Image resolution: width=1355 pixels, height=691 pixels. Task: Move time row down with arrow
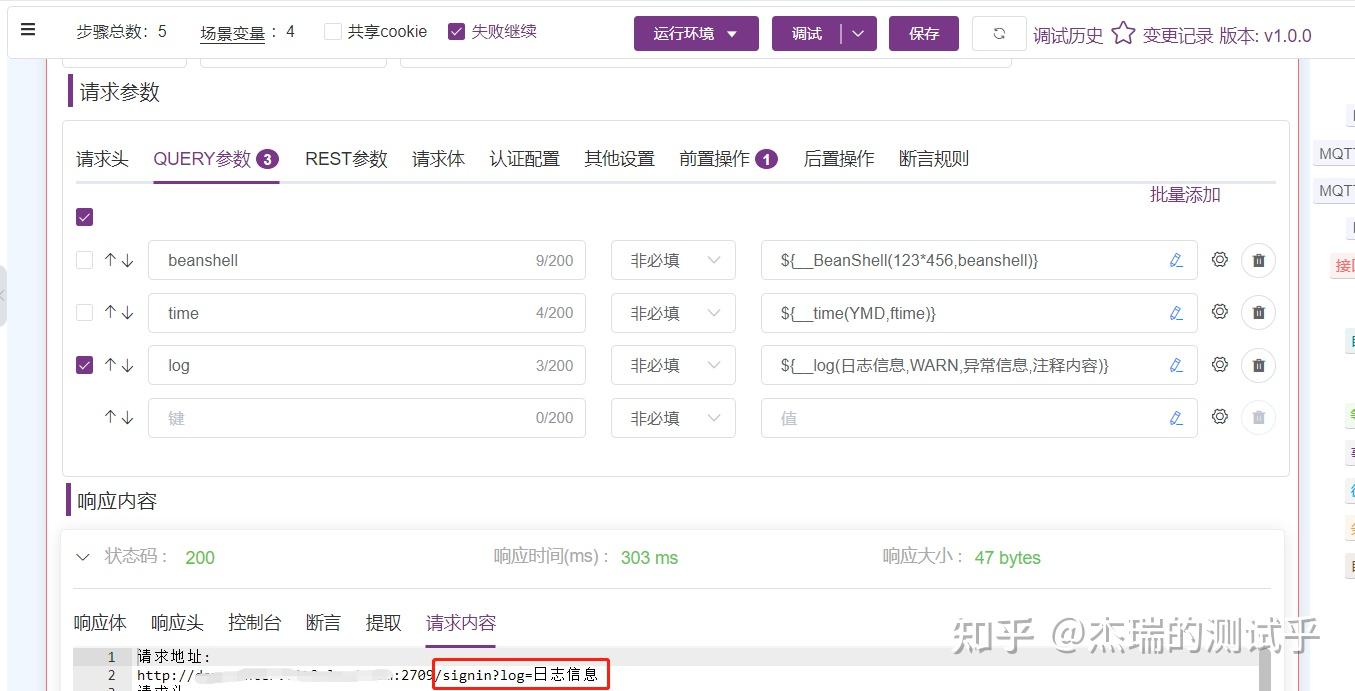tap(127, 313)
